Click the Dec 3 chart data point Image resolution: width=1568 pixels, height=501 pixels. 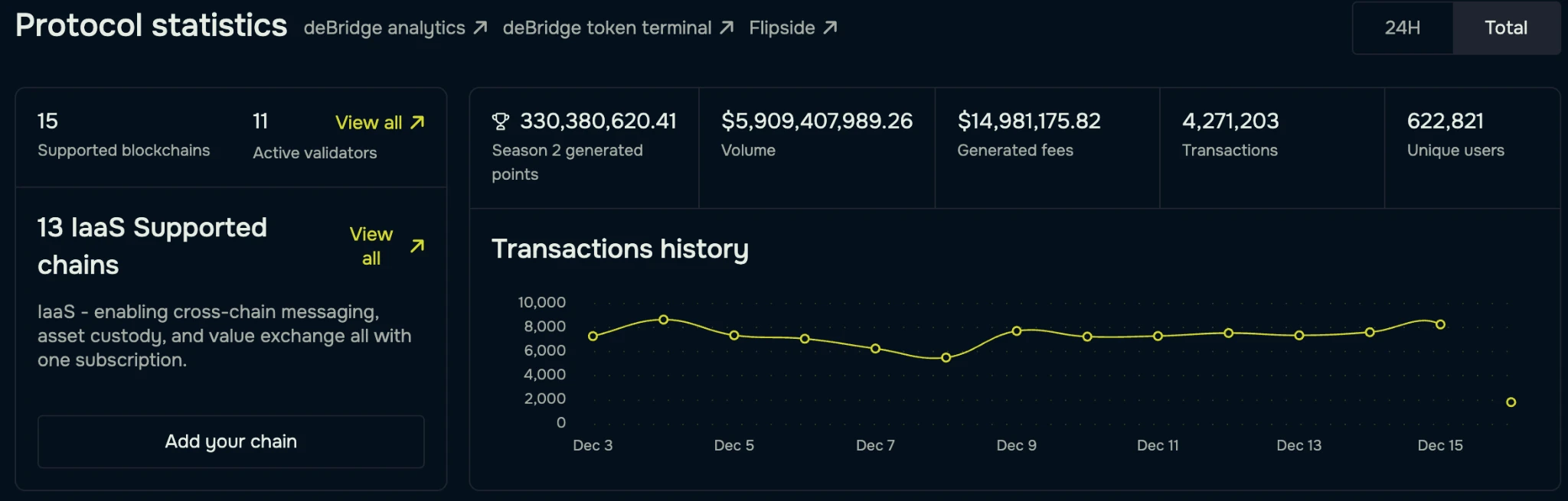pyautogui.click(x=593, y=336)
